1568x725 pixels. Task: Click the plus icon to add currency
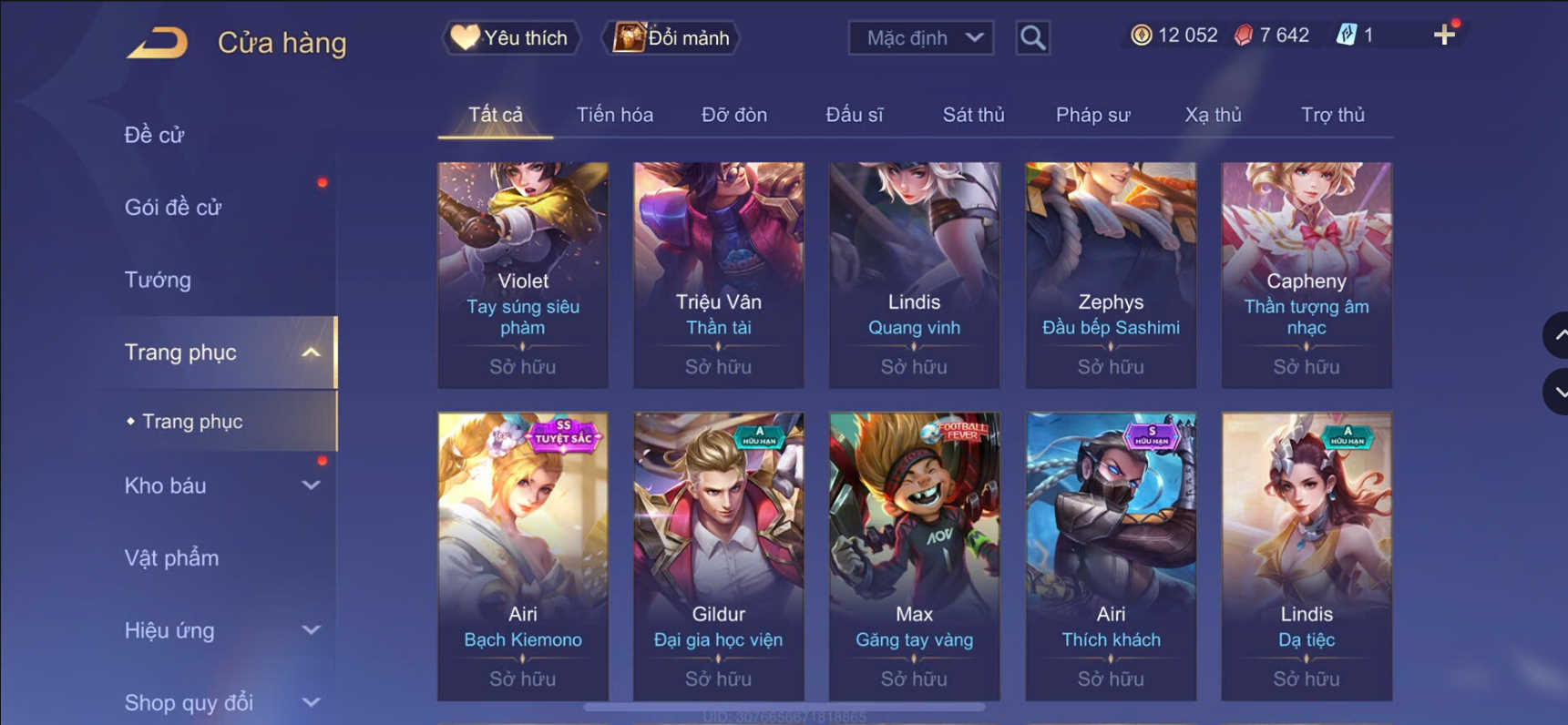click(x=1444, y=36)
